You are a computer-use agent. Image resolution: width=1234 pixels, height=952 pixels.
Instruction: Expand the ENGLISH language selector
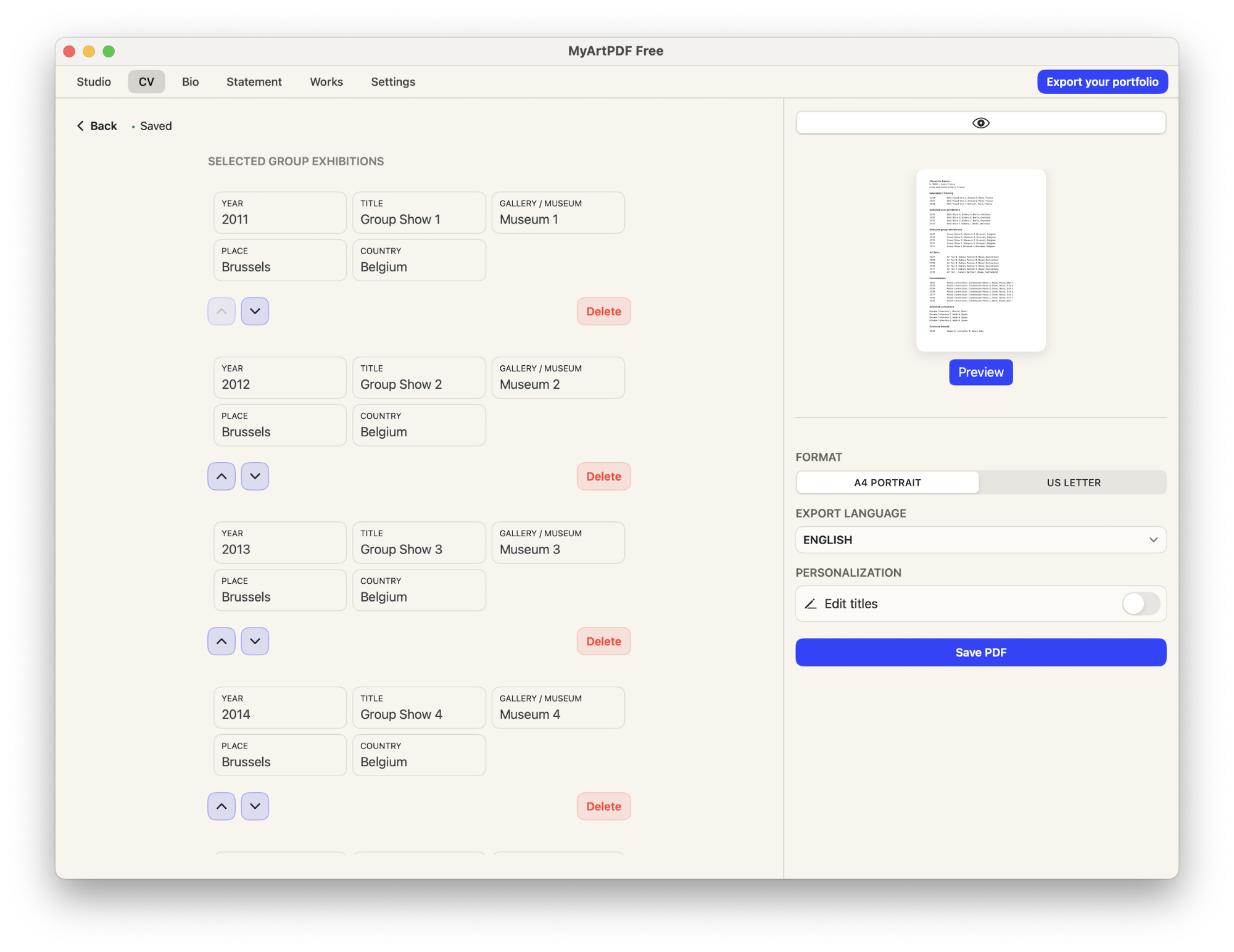980,539
